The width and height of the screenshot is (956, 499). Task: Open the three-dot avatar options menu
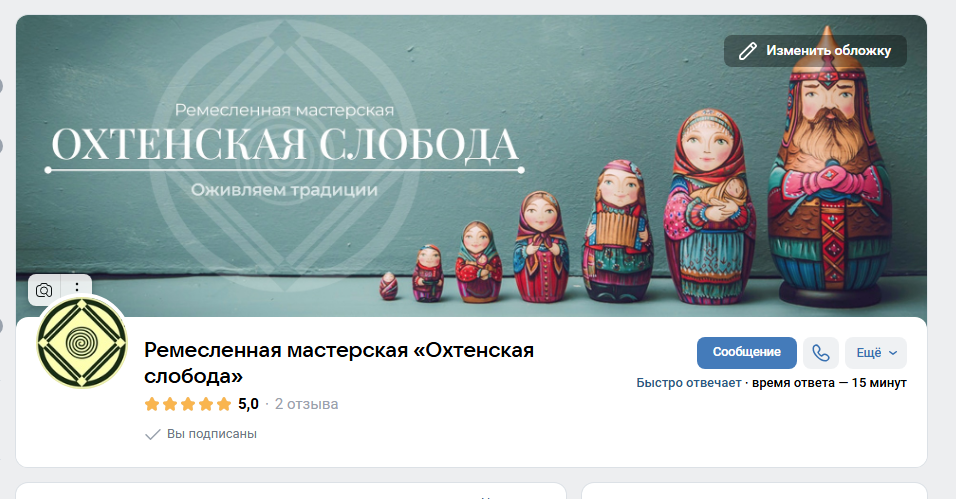pyautogui.click(x=77, y=287)
